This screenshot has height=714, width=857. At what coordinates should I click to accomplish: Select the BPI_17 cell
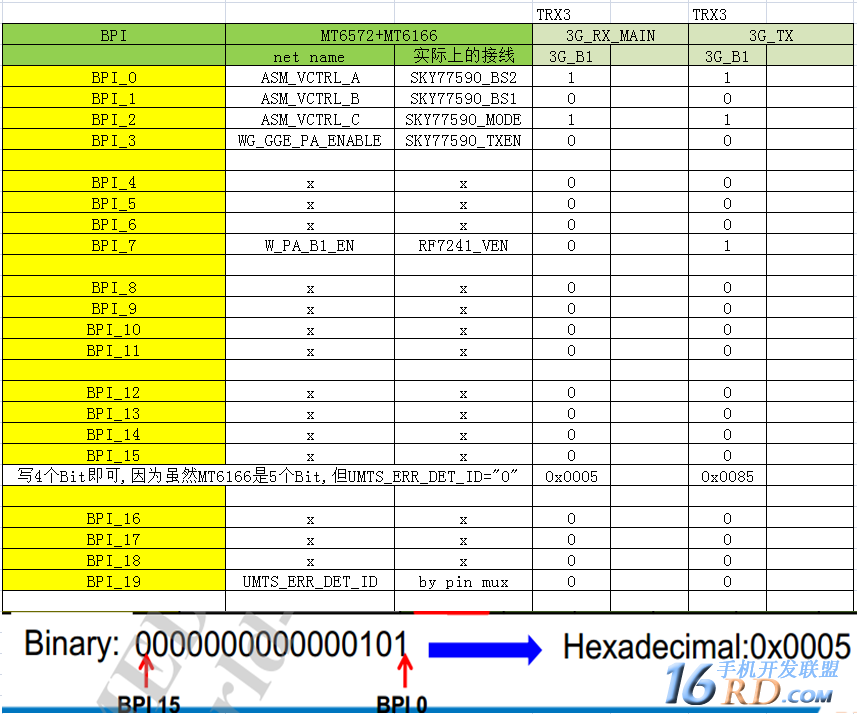(x=114, y=539)
